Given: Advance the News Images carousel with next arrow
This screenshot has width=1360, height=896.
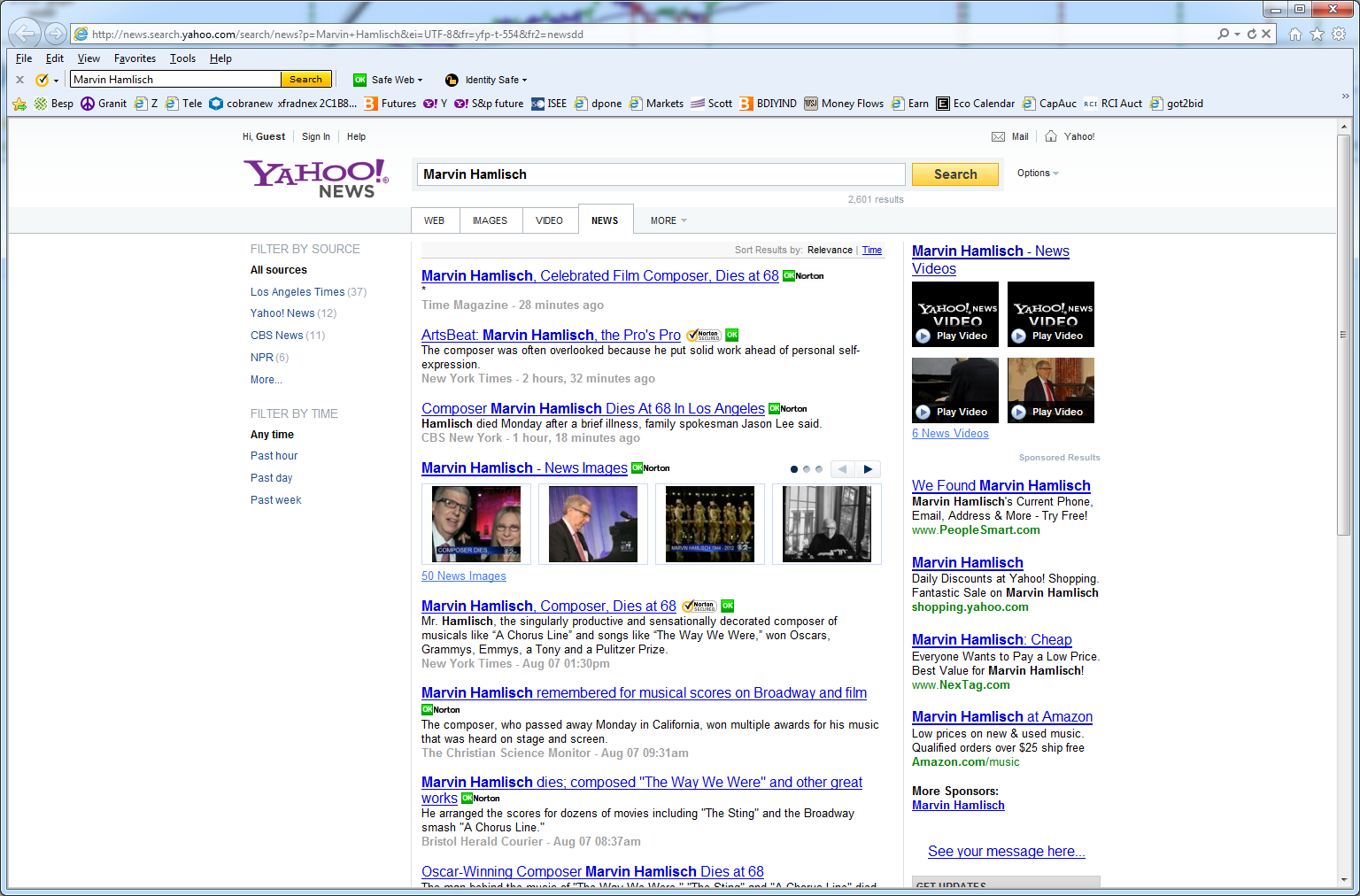Looking at the screenshot, I should pyautogui.click(x=869, y=469).
